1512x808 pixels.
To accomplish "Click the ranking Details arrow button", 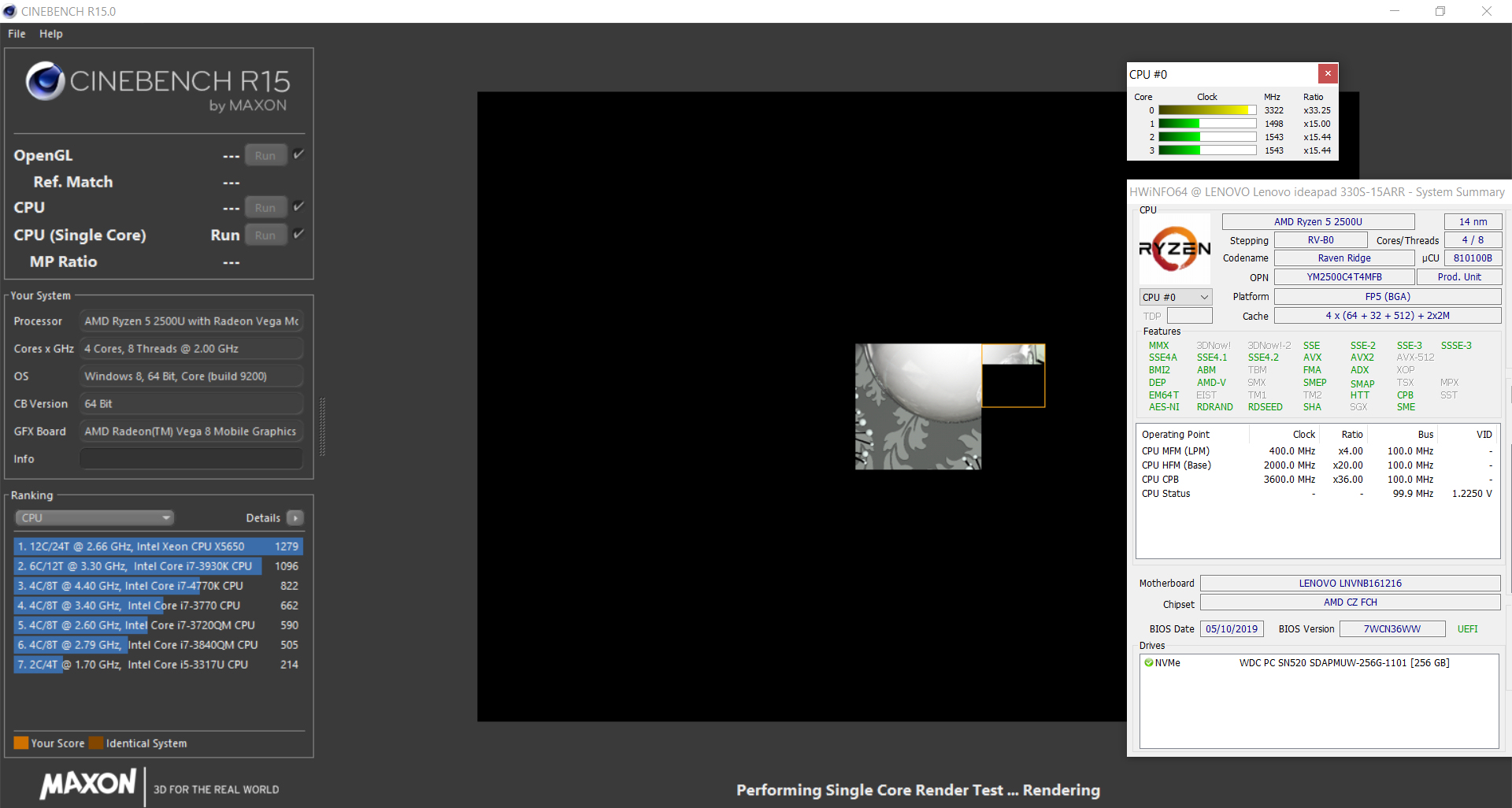I will pyautogui.click(x=295, y=517).
